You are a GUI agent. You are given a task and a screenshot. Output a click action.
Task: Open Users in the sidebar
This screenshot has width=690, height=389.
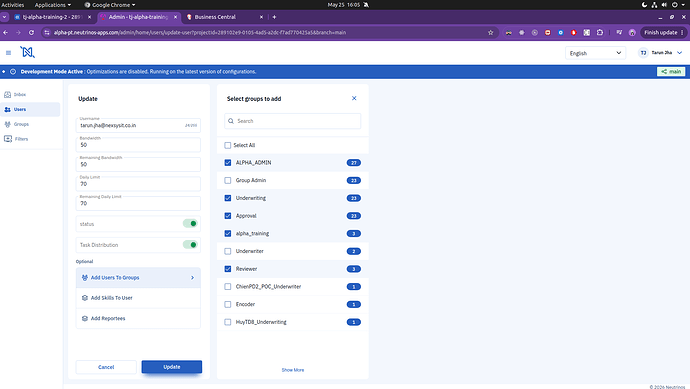click(x=30, y=110)
